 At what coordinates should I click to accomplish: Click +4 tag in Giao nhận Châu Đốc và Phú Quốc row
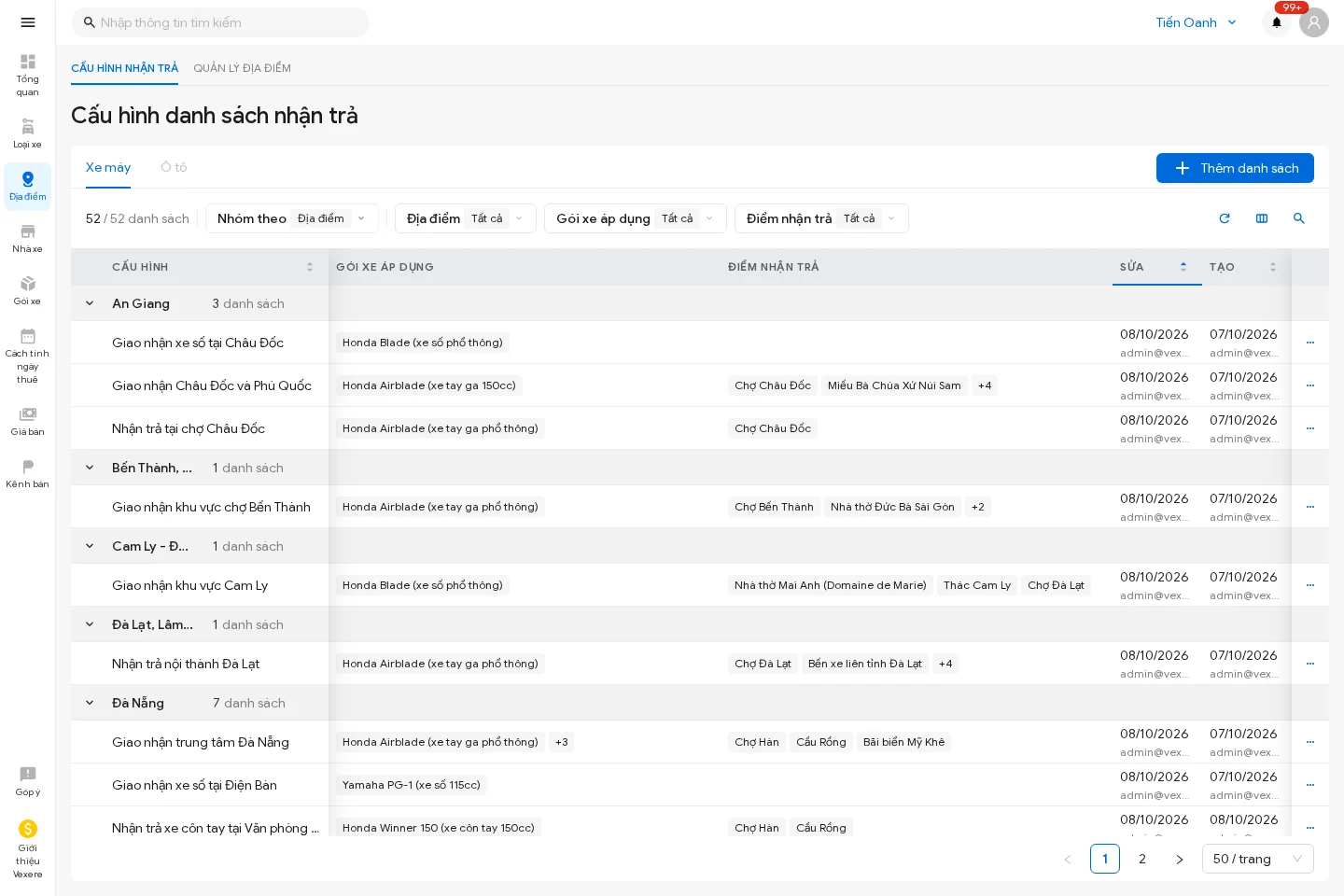click(x=985, y=385)
